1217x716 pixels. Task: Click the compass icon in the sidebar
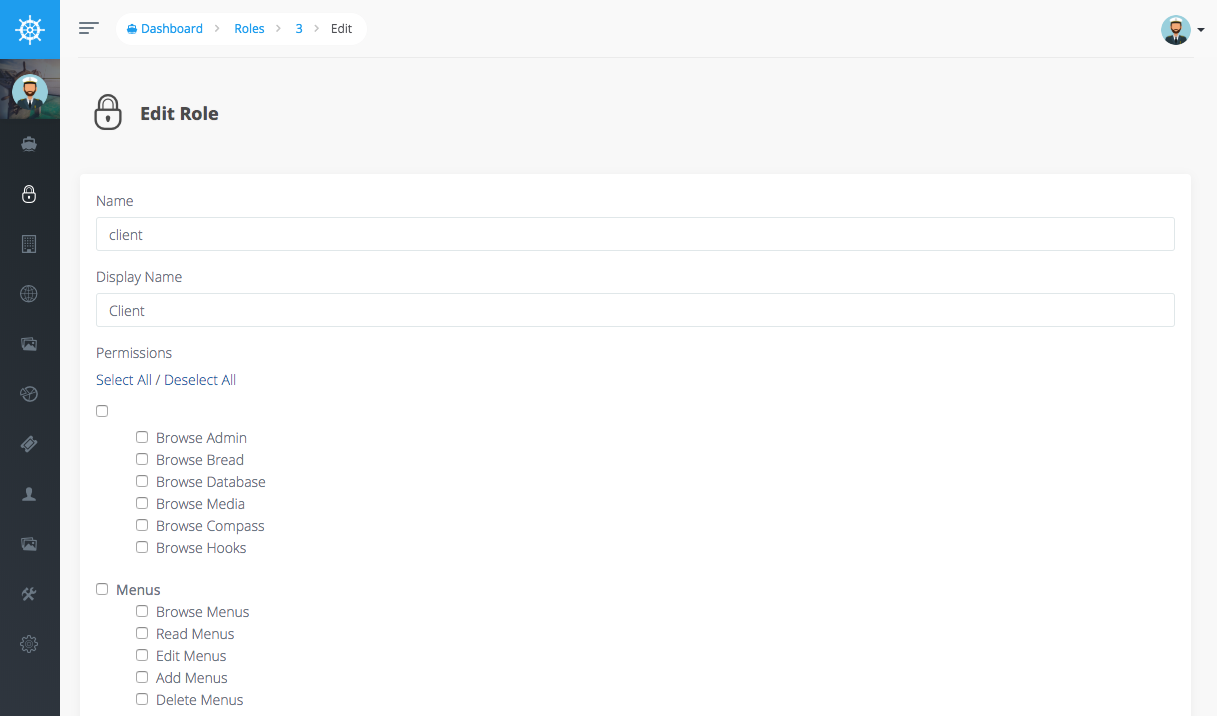pyautogui.click(x=30, y=393)
